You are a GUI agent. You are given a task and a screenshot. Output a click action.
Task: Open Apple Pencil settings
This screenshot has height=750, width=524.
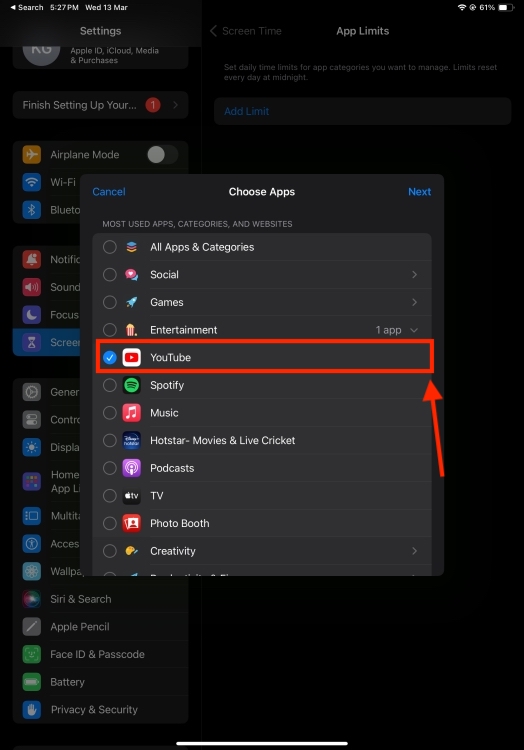100,627
